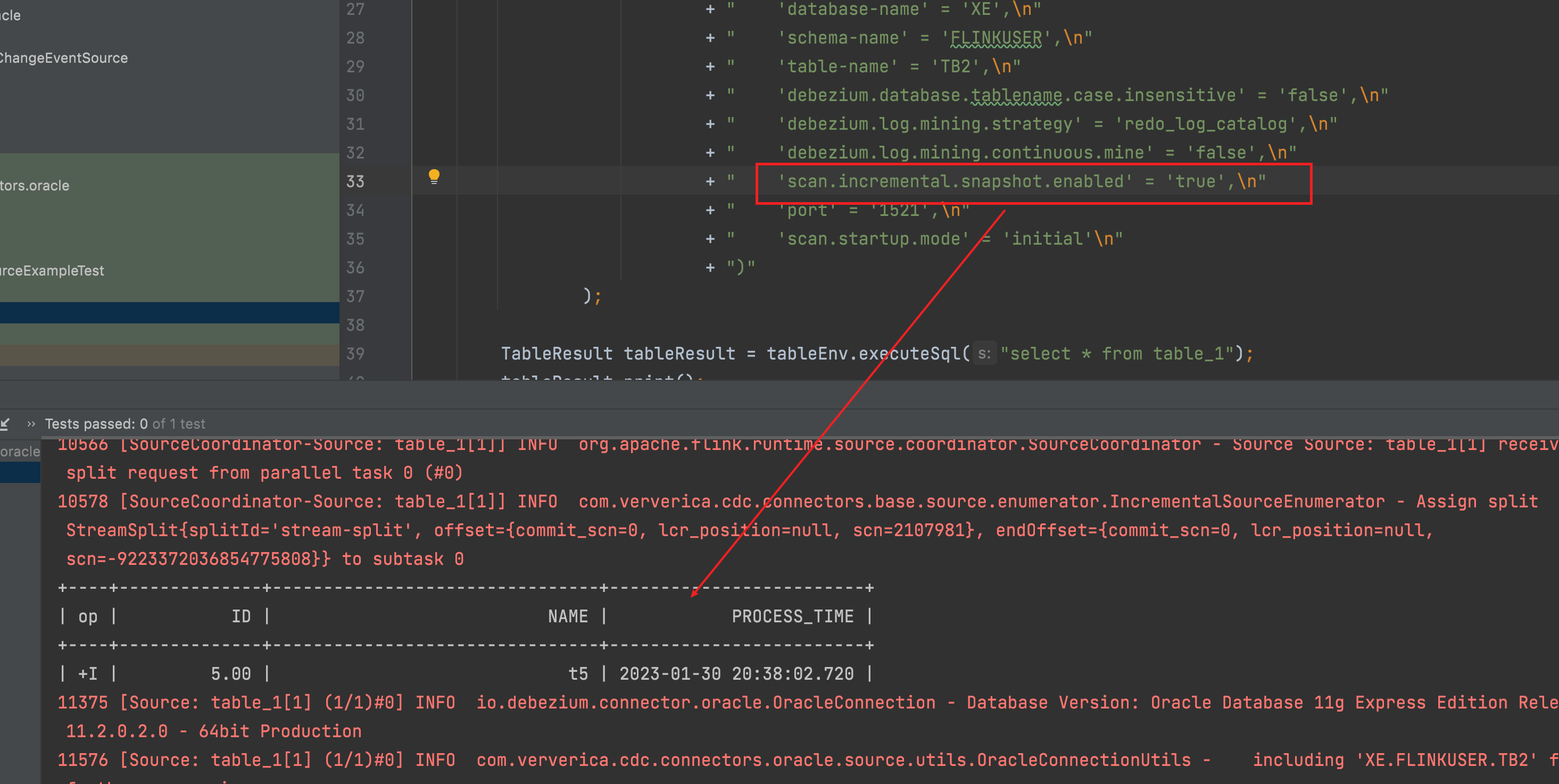
Task: Click the typo-underlined 'tablename' word on line 30
Action: point(1017,94)
